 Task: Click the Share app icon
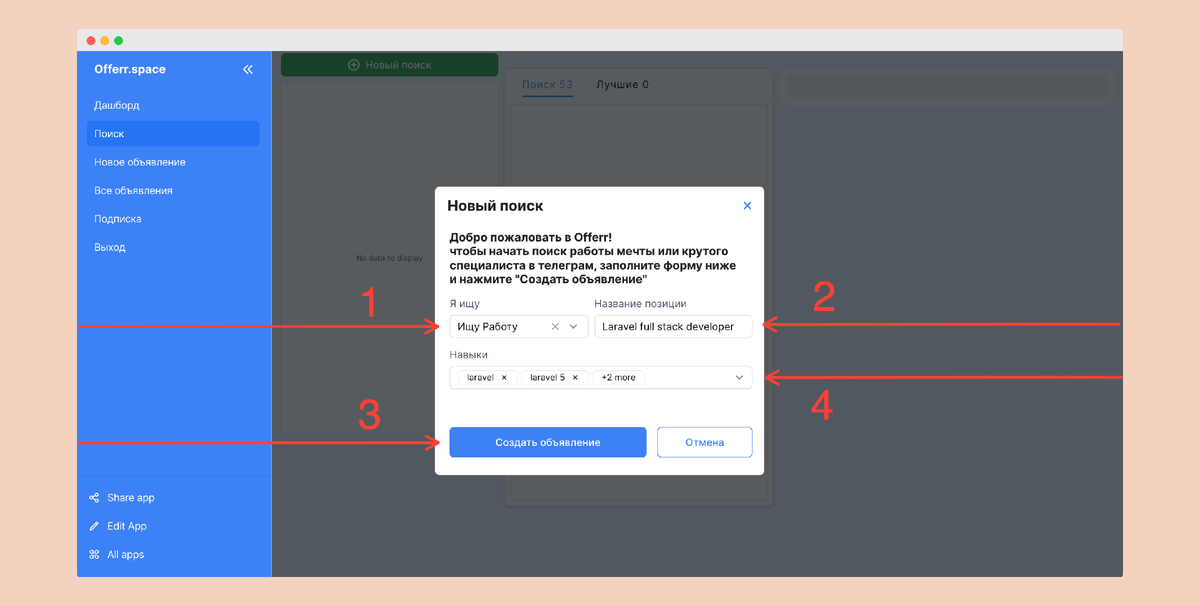coord(94,498)
